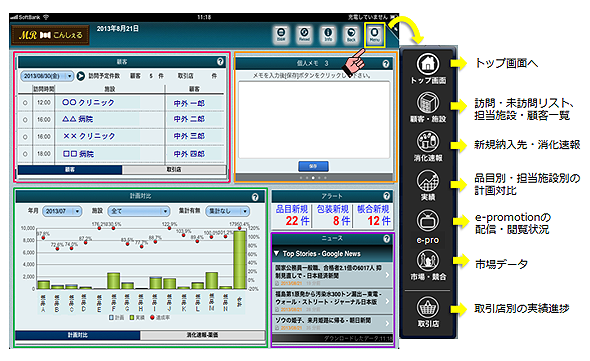Viewport: 590px width, 361px height.
Task: Click the blue 保存 button under memo
Action: pos(313,166)
